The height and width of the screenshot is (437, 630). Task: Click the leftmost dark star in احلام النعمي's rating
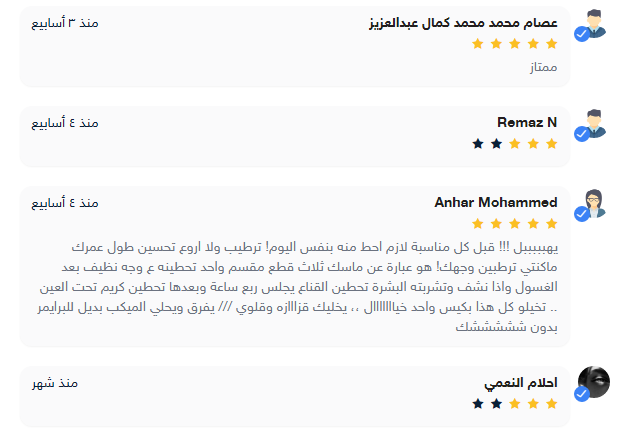(478, 404)
